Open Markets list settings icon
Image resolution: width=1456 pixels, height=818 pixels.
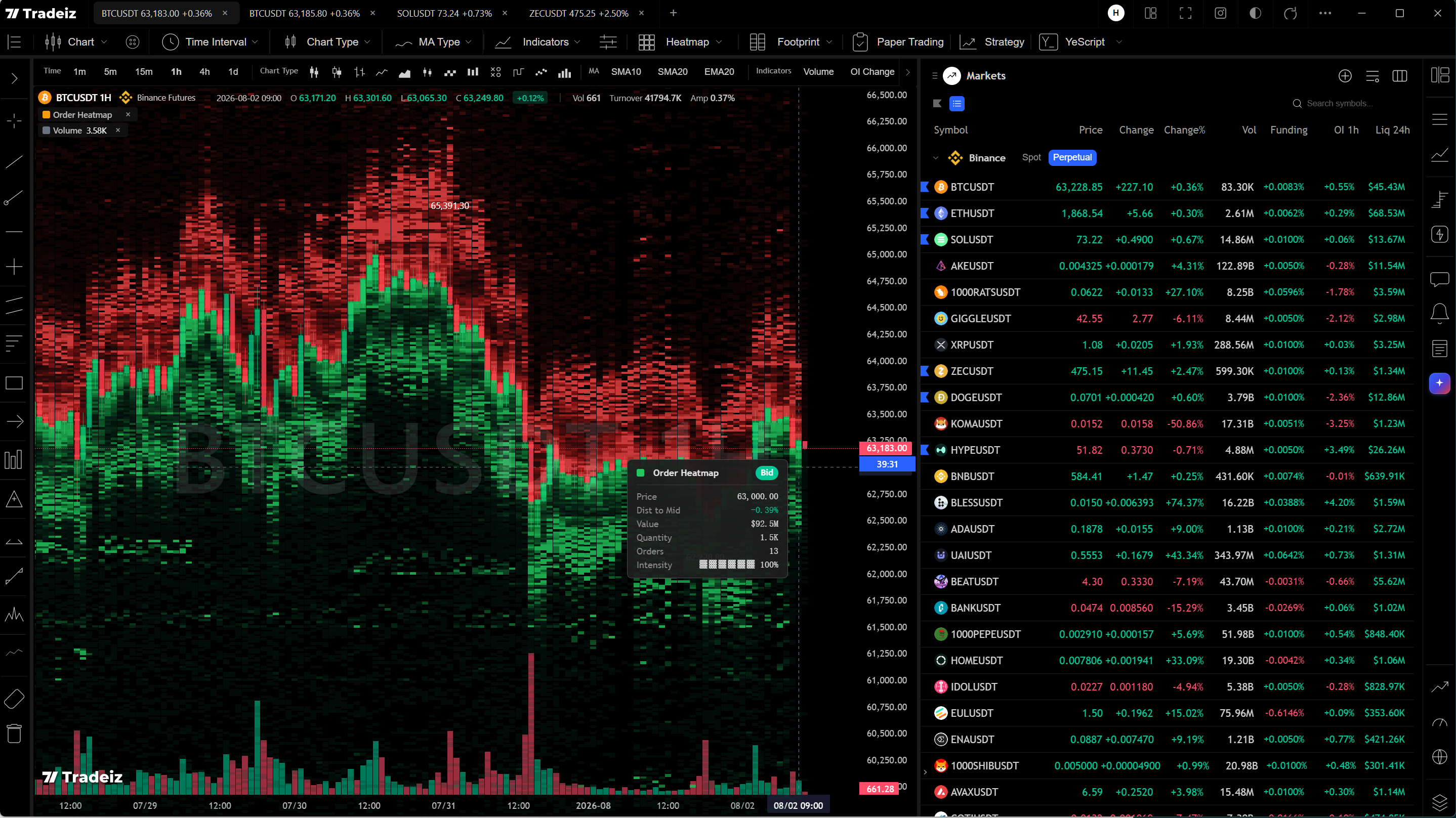1372,76
